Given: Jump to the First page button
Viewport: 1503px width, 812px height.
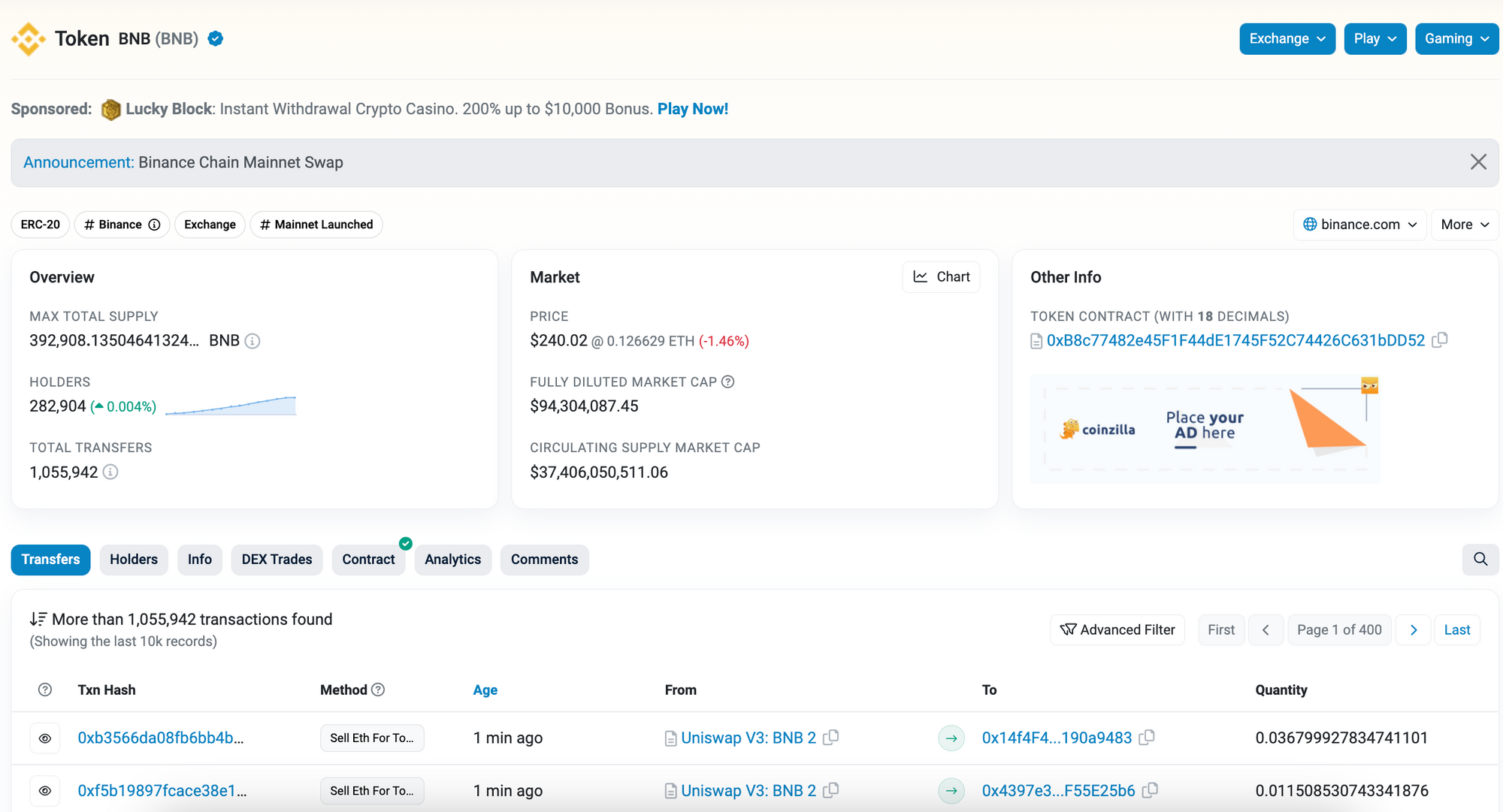Looking at the screenshot, I should pos(1221,630).
